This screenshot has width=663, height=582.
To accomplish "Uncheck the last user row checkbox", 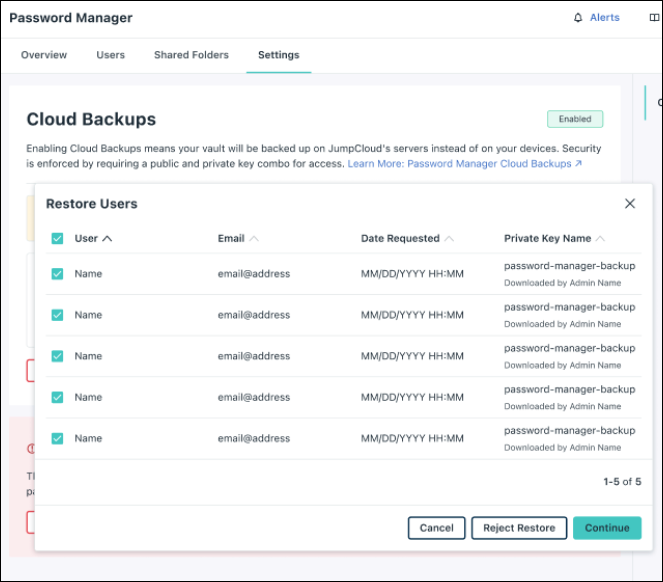I will point(58,438).
